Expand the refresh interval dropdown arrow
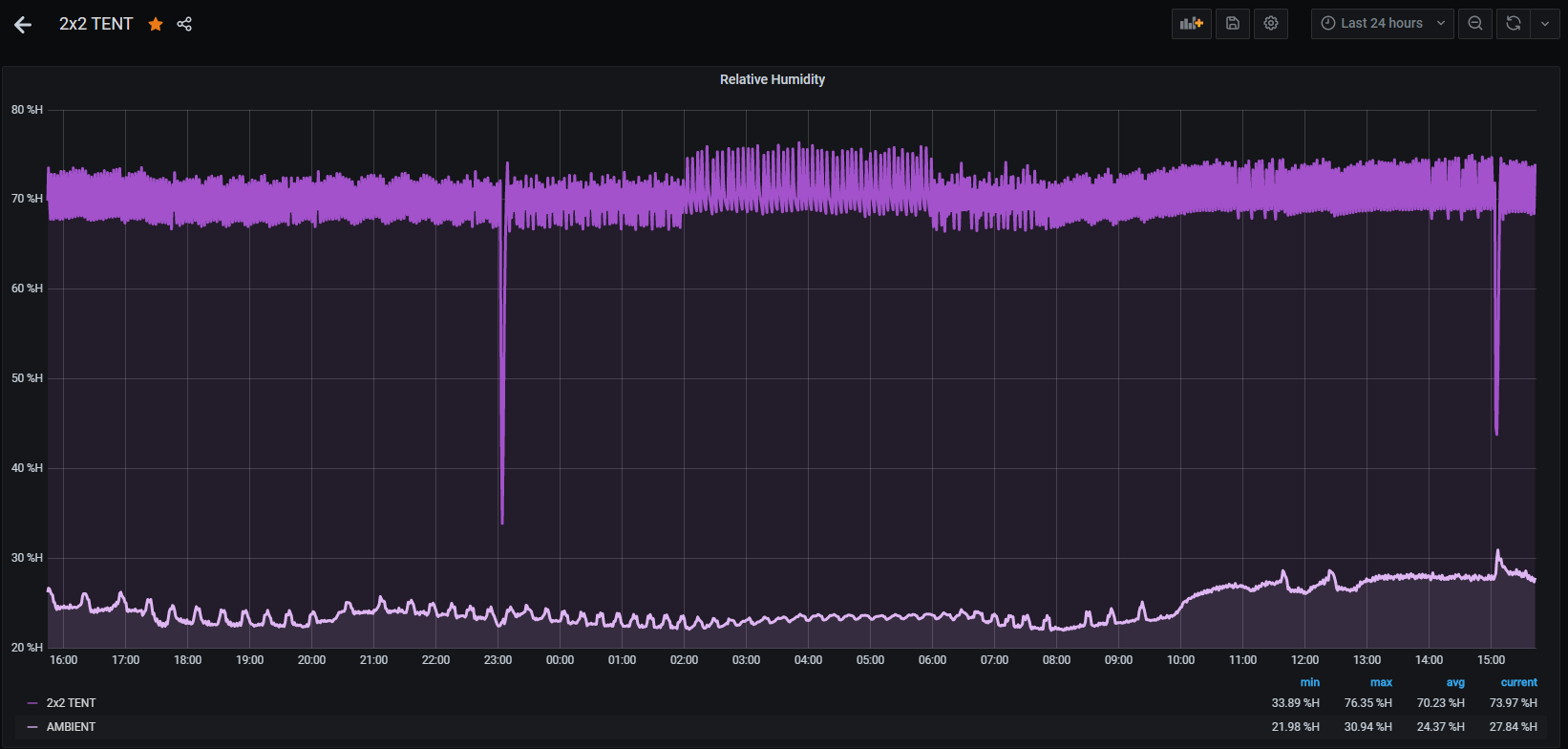The height and width of the screenshot is (749, 1568). pos(1545,24)
